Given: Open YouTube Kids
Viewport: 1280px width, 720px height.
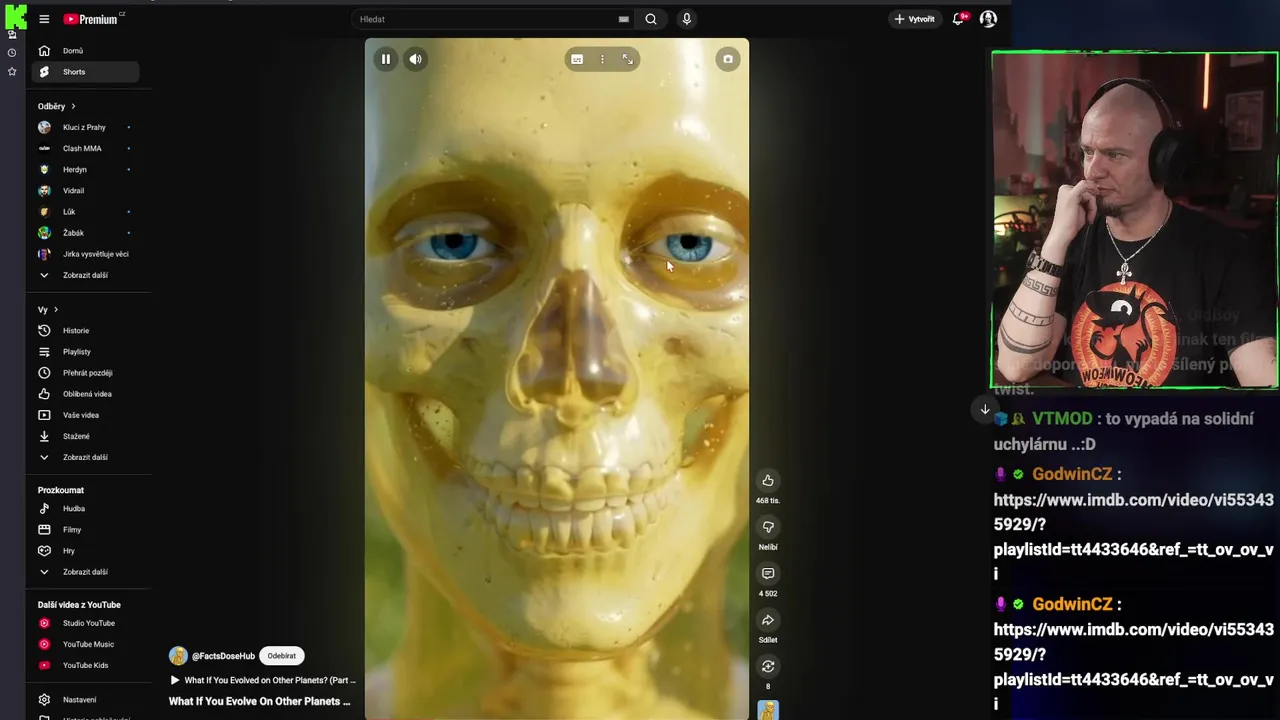Looking at the screenshot, I should tap(85, 665).
